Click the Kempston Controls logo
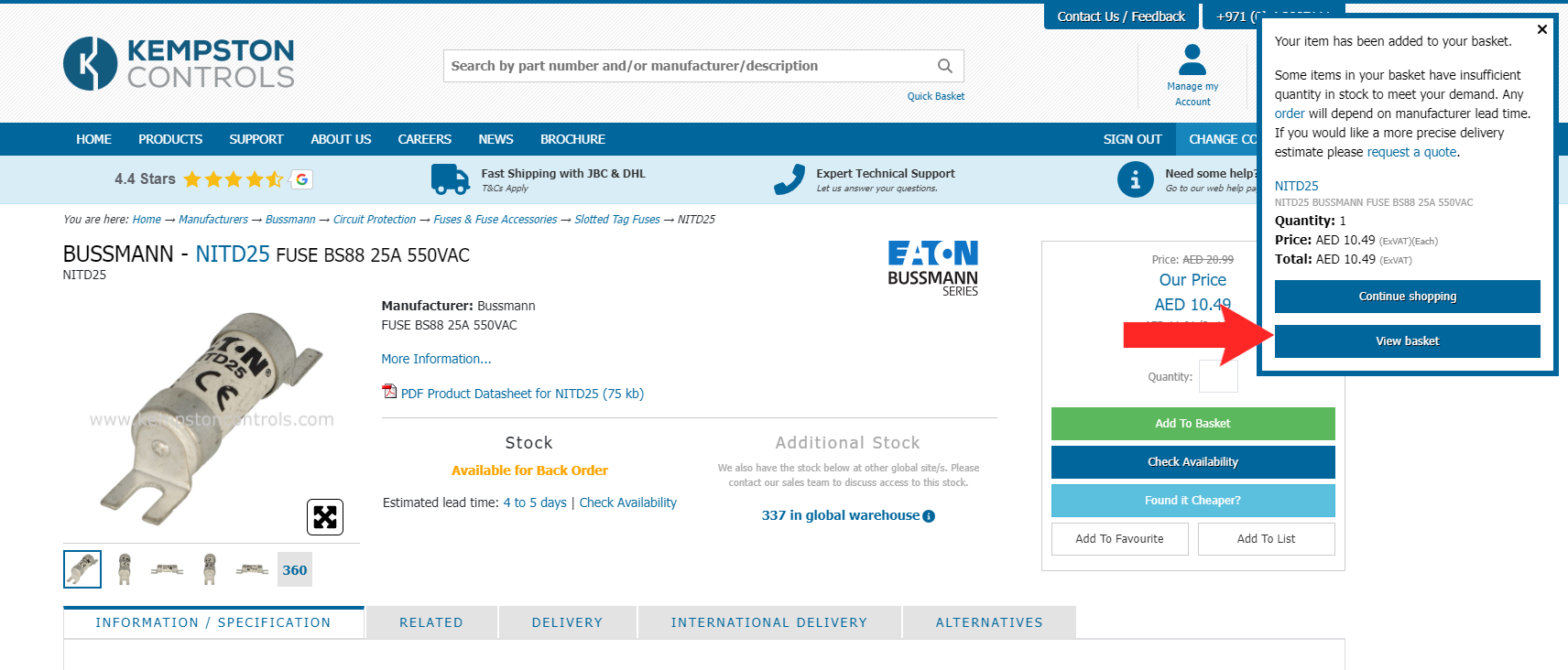This screenshot has height=670, width=1568. (179, 63)
